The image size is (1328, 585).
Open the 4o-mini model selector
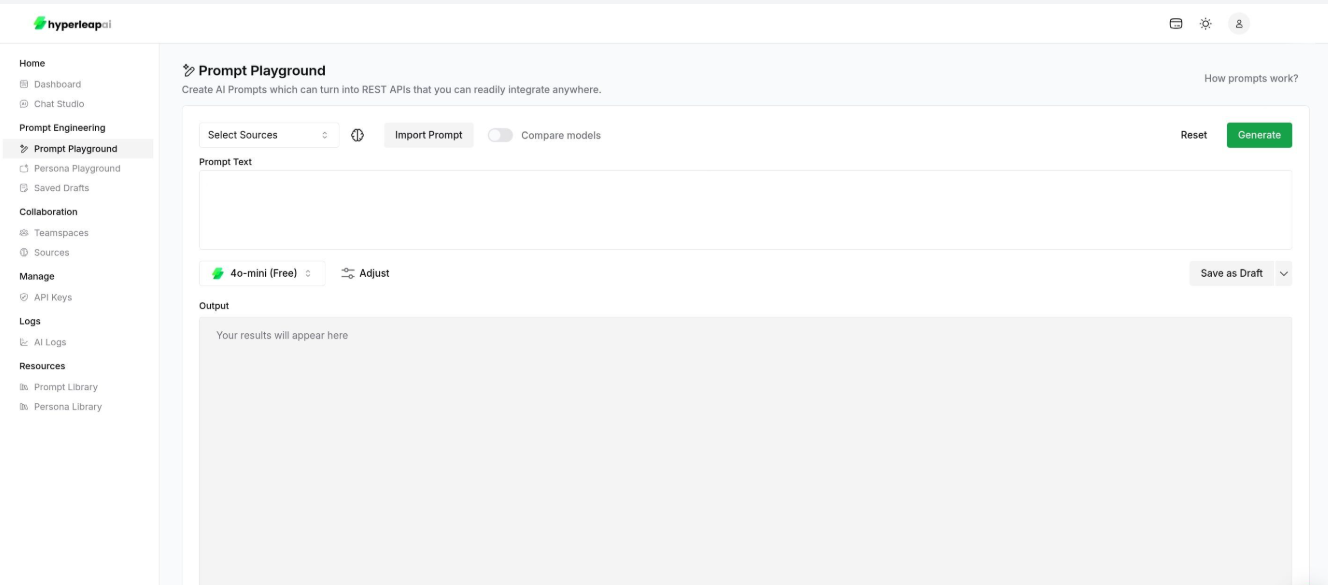pyautogui.click(x=262, y=272)
